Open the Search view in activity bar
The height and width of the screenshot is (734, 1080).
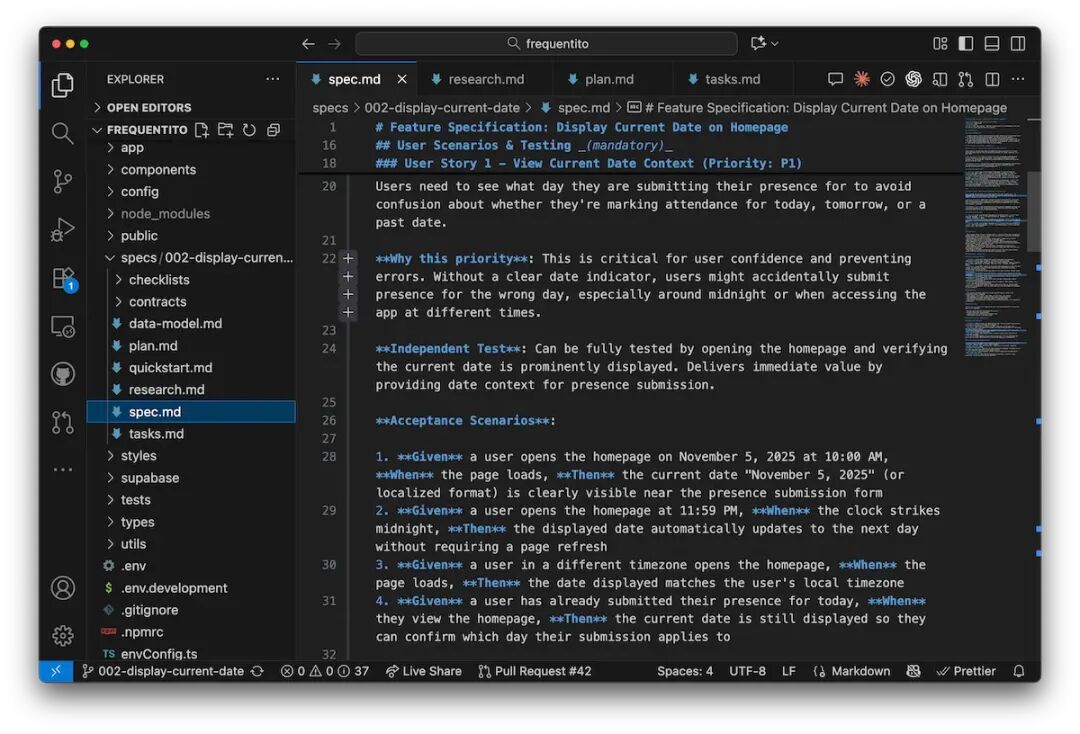pos(63,133)
